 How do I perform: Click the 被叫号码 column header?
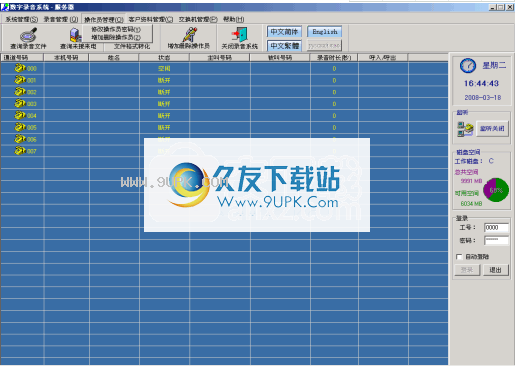[x=280, y=58]
